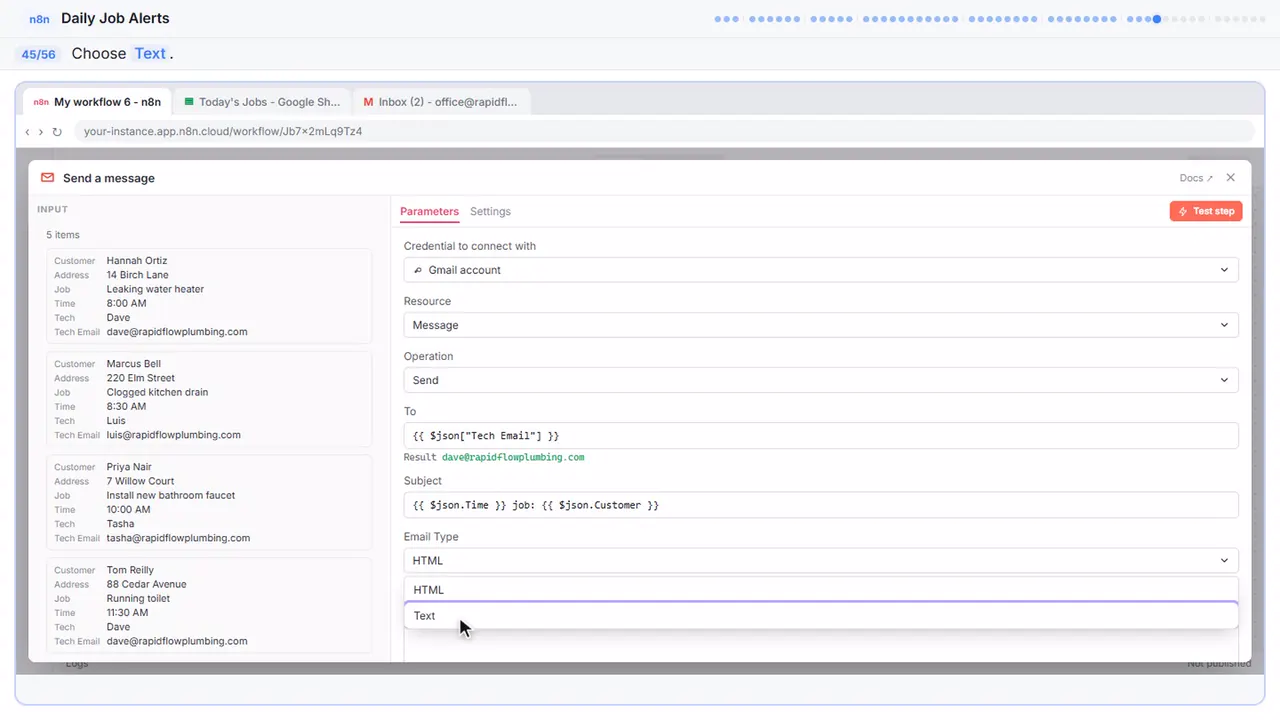Select customer 'Marcus Bell' in the input list

(x=134, y=364)
